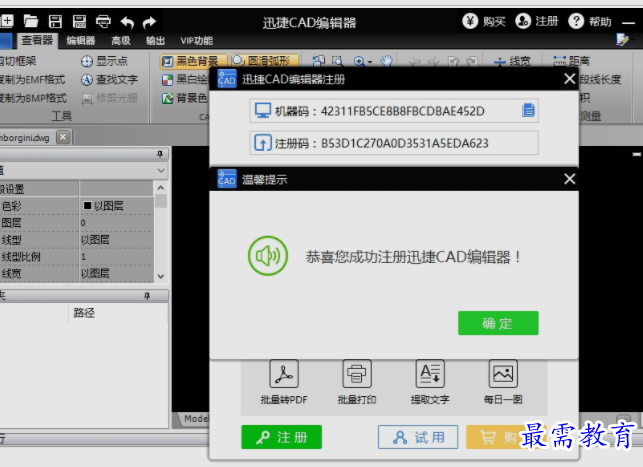643x467 pixels.
Task: Open the 高级 ribbon tab
Action: [121, 41]
